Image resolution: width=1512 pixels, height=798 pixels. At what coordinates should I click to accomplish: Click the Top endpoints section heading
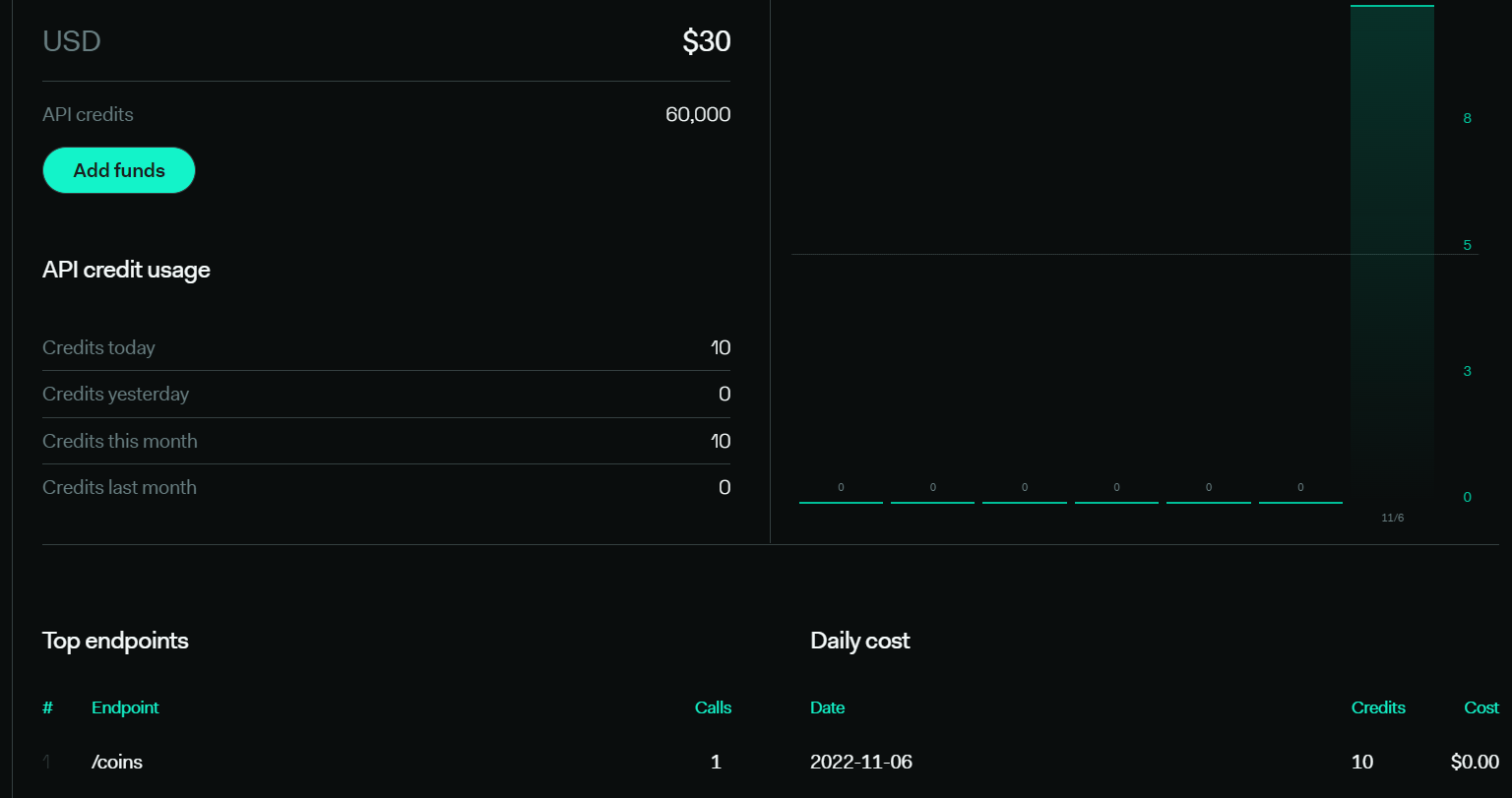[115, 641]
